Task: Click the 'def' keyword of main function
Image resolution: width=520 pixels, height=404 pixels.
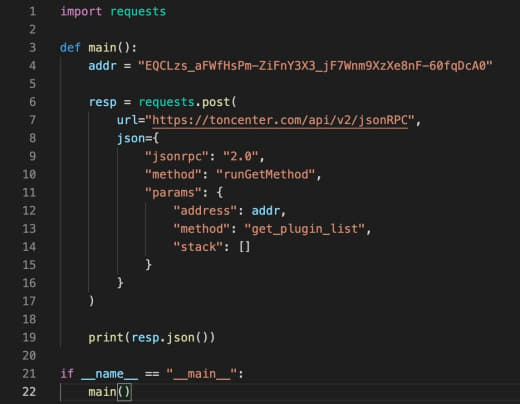Action: click(70, 48)
